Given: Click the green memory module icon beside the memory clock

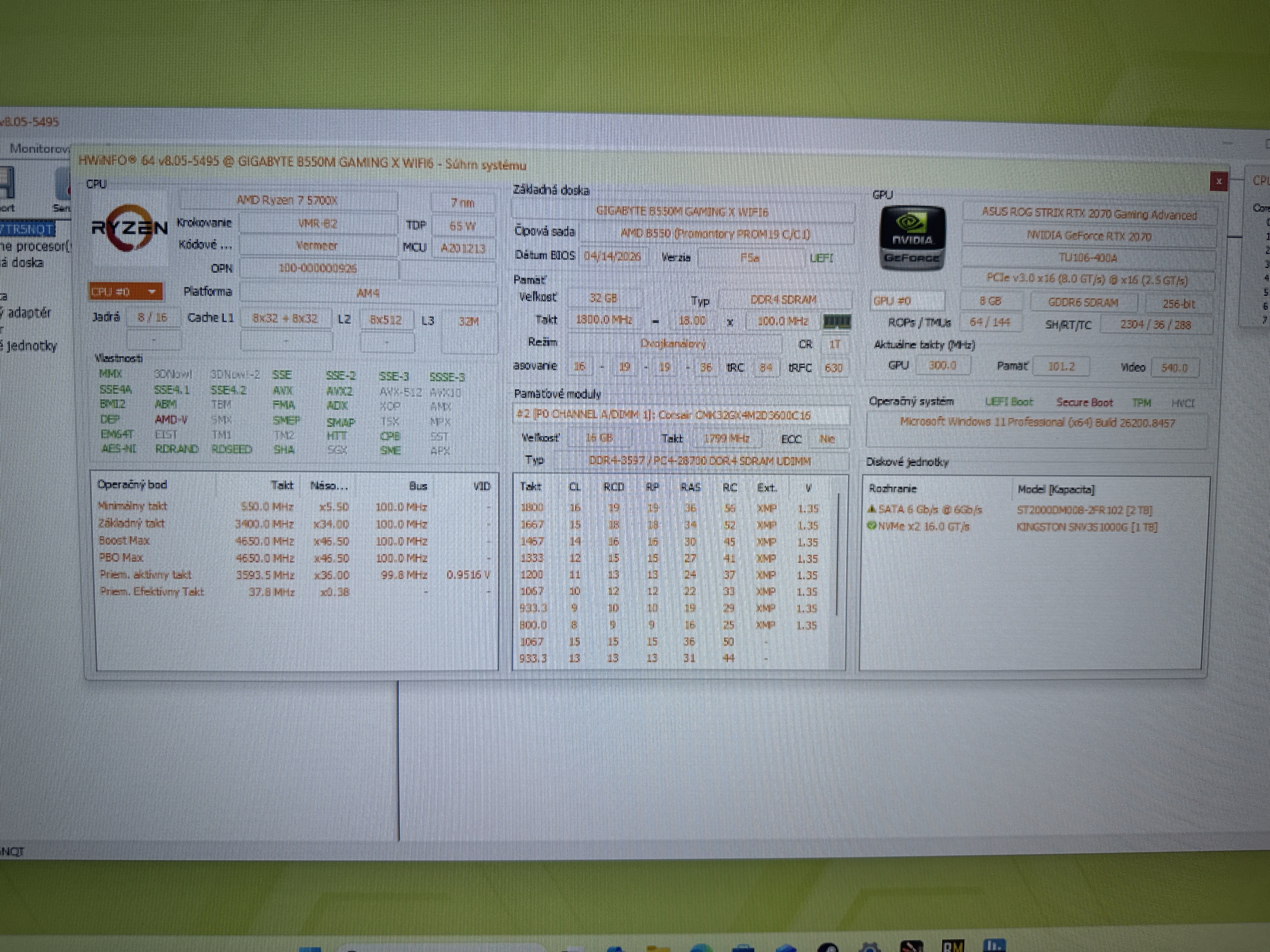Looking at the screenshot, I should click(837, 321).
